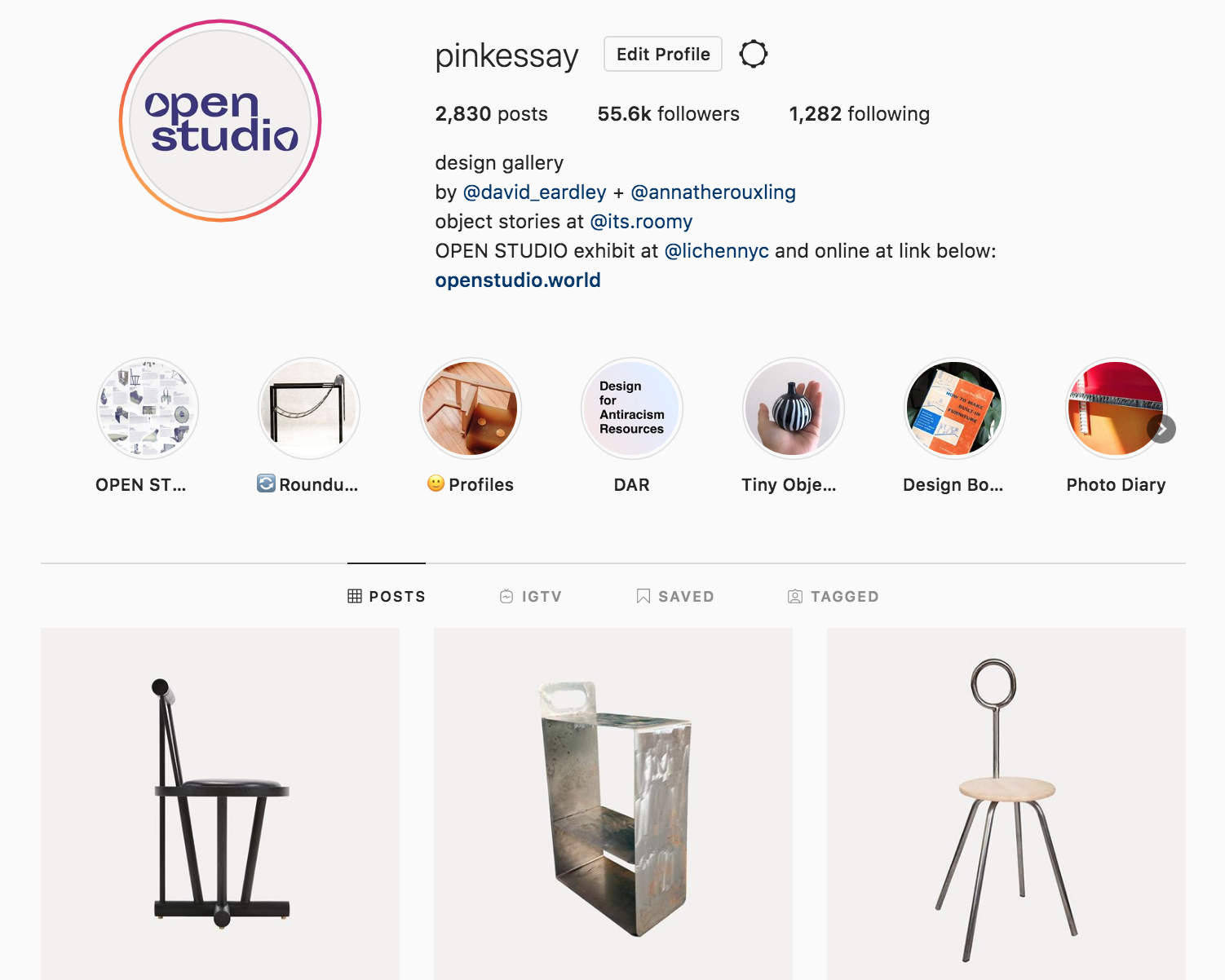
Task: Click the Edit Profile button
Action: click(663, 54)
